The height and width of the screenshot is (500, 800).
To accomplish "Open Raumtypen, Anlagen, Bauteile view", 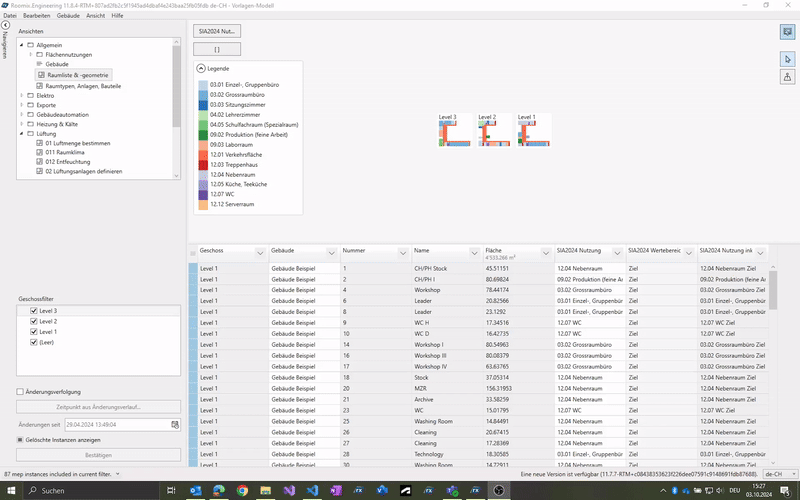I will pyautogui.click(x=83, y=86).
